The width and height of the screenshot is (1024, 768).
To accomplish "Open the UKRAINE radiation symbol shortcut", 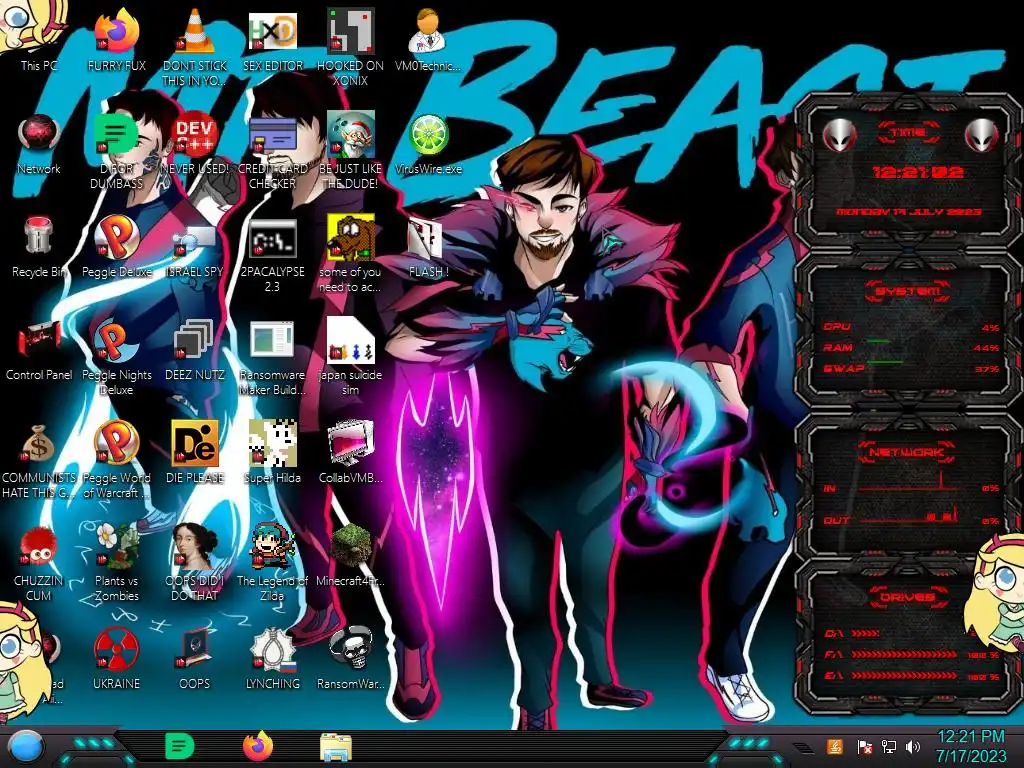I will 116,658.
